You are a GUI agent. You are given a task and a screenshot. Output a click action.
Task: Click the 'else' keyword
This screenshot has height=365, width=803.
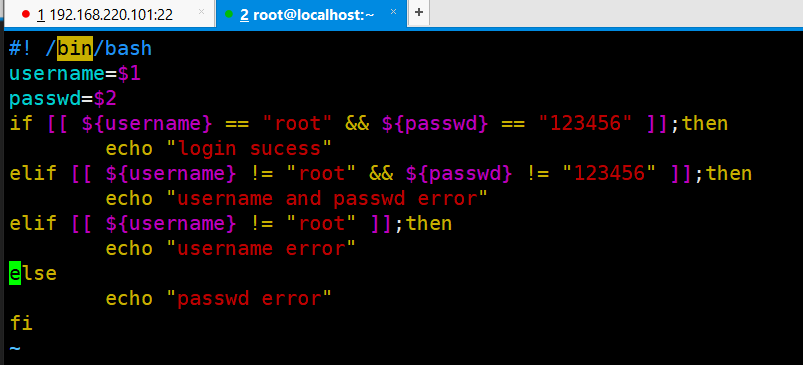pyautogui.click(x=33, y=273)
